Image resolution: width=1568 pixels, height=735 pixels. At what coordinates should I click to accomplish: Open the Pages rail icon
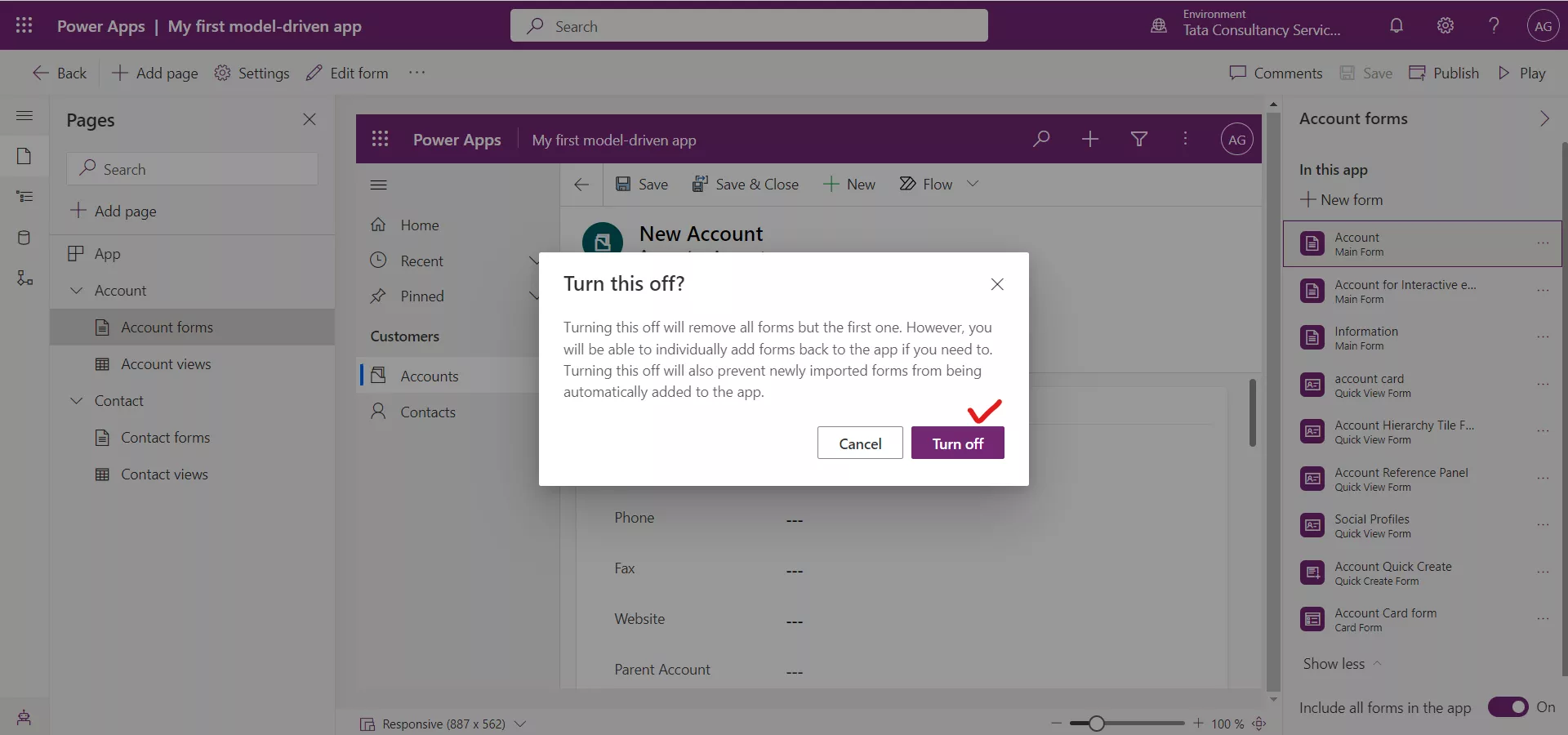coord(24,156)
